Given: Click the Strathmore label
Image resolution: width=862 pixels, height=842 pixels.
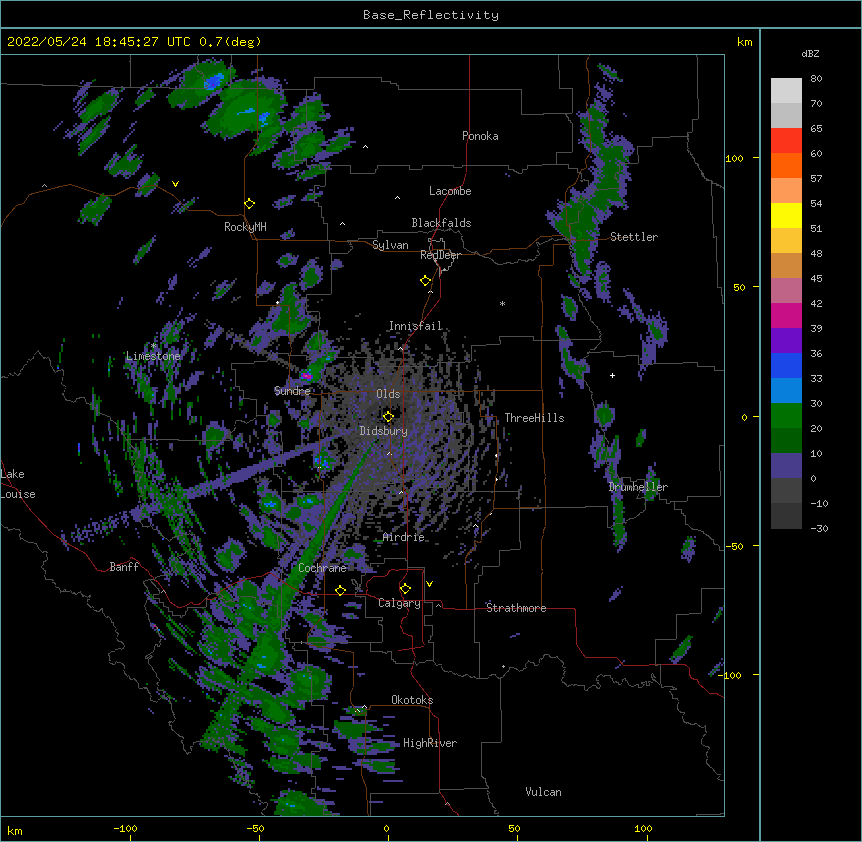Looking at the screenshot, I should point(516,608).
